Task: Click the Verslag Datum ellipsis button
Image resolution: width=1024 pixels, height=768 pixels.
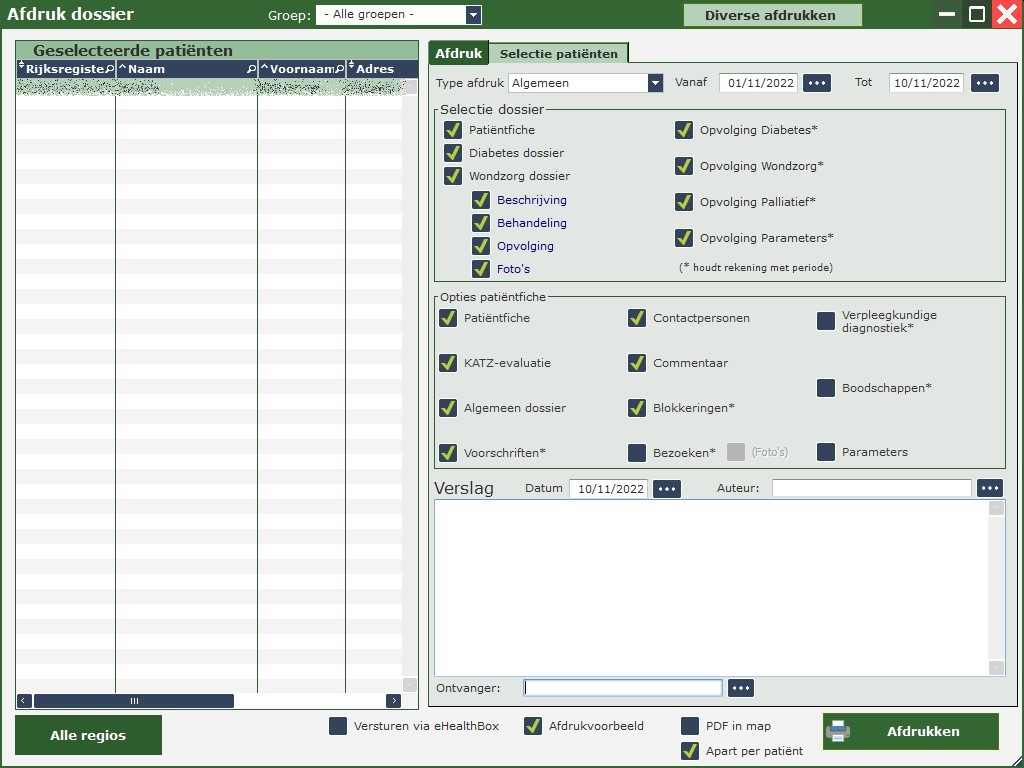Action: (x=667, y=489)
